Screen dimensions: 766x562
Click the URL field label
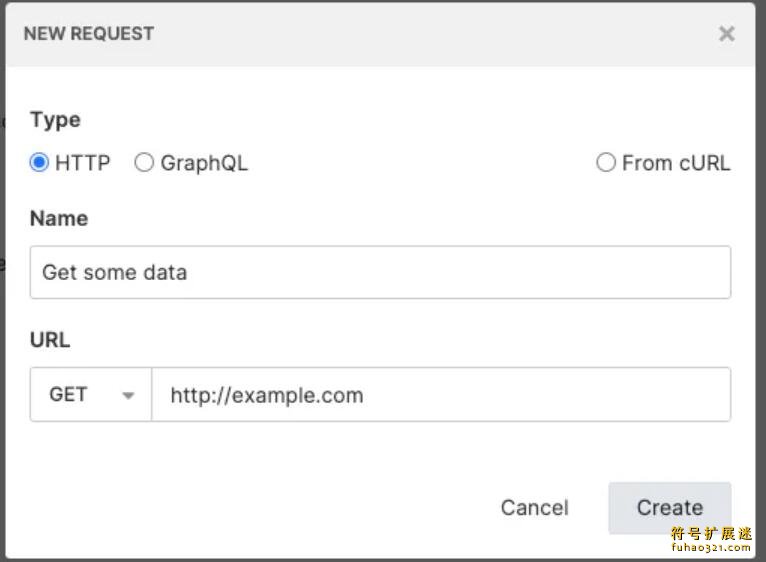coord(50,340)
